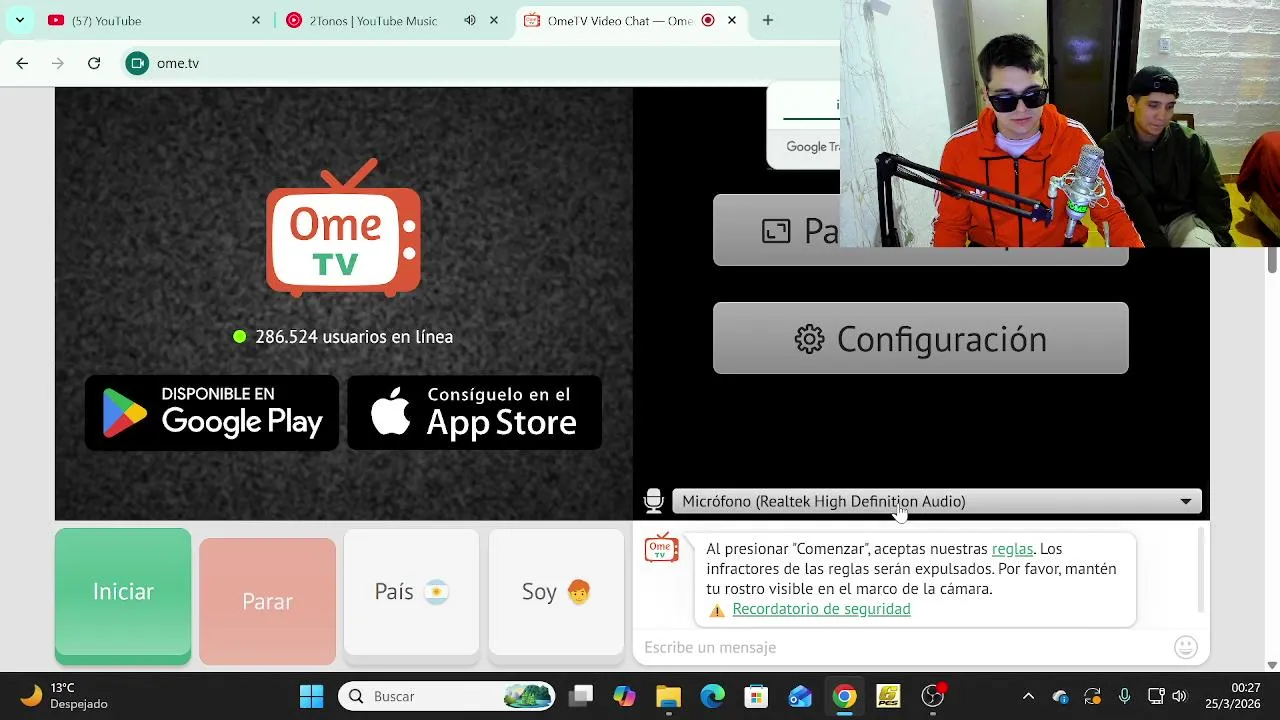Click the camera-in-use icon in the address bar
The width and height of the screenshot is (1280, 720).
point(137,63)
